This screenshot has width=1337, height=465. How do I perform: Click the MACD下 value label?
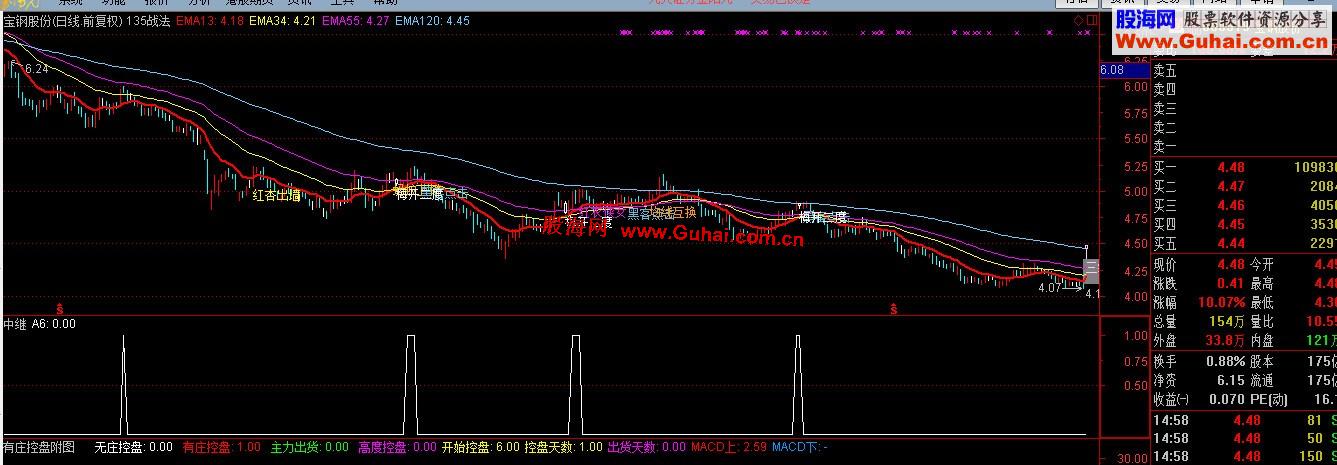point(798,447)
